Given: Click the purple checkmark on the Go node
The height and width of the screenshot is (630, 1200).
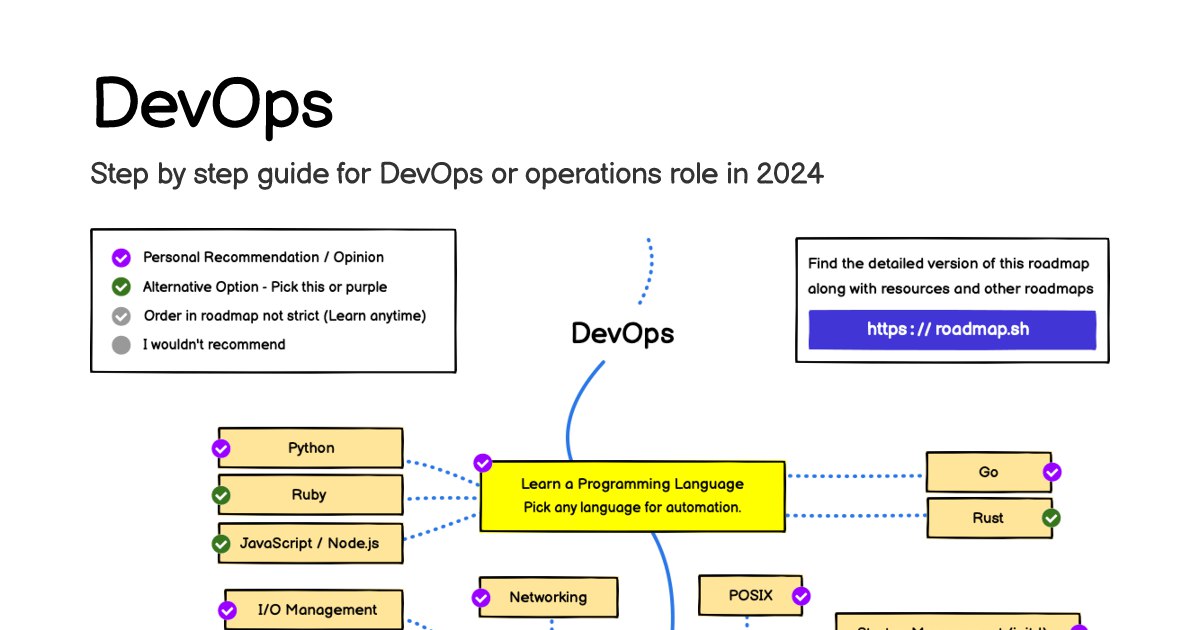Looking at the screenshot, I should click(1051, 472).
